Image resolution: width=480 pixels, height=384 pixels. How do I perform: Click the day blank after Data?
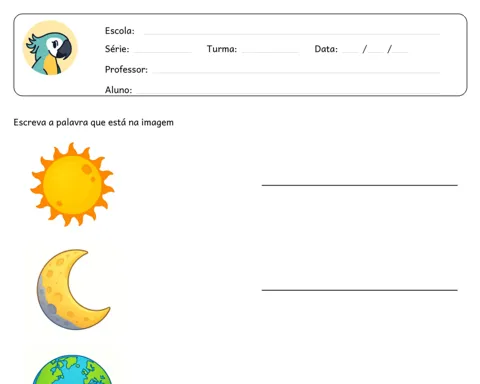(350, 52)
